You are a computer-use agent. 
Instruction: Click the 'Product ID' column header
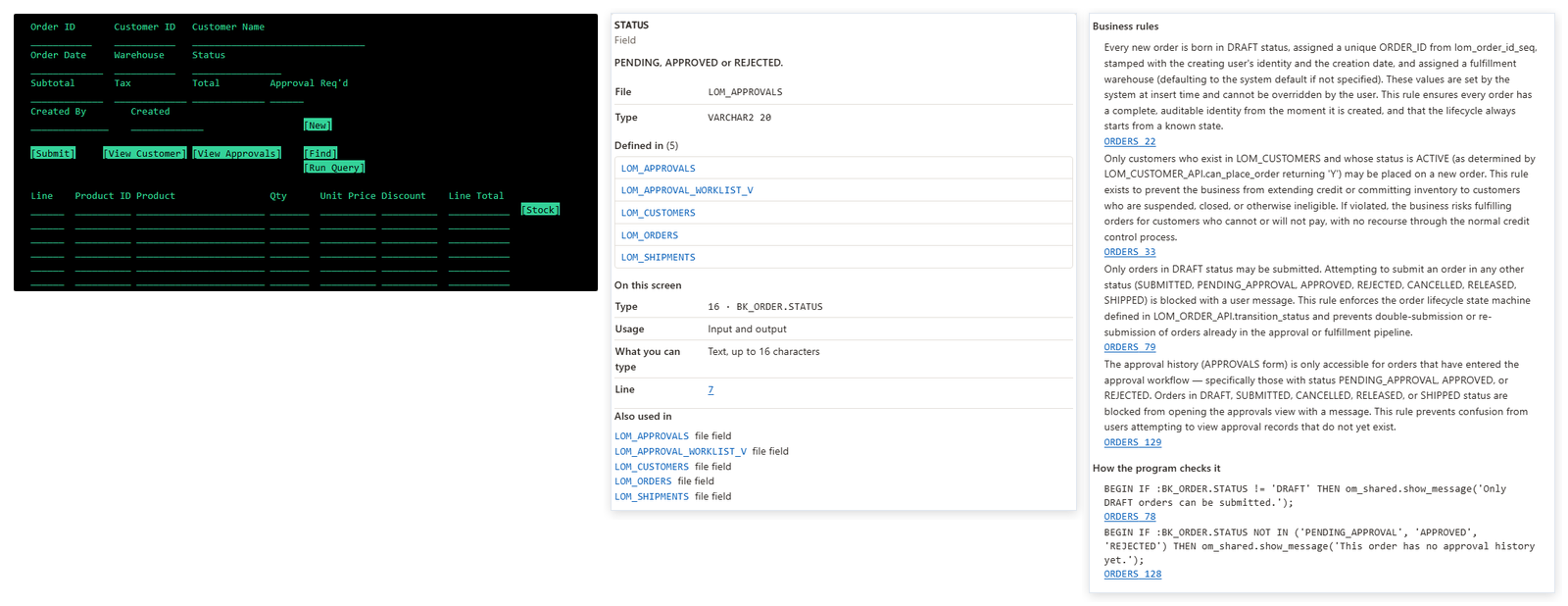click(x=103, y=196)
